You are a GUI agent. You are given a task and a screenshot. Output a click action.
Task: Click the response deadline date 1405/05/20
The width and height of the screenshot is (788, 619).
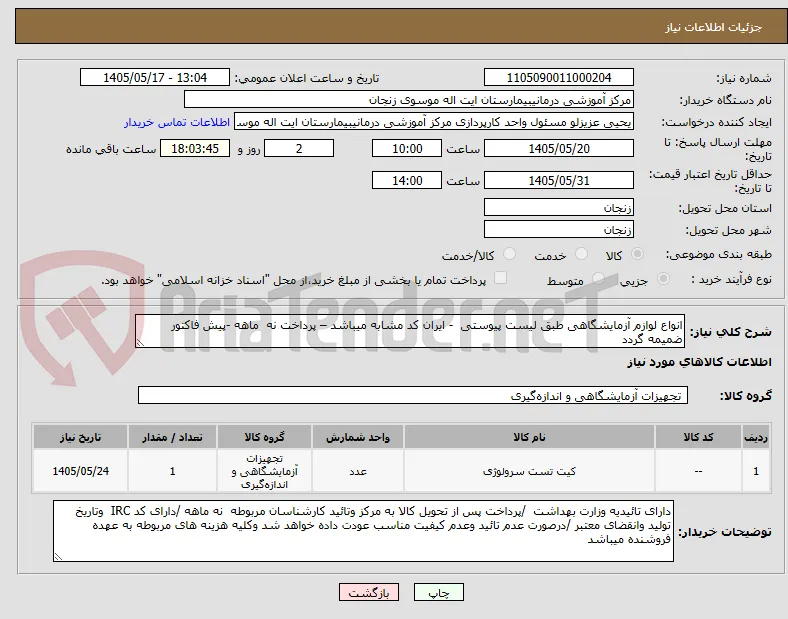(559, 149)
